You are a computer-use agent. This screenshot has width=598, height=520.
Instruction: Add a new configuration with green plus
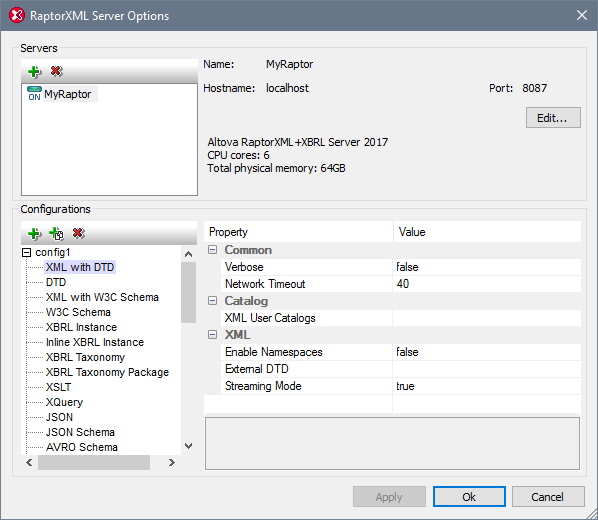[x=34, y=233]
